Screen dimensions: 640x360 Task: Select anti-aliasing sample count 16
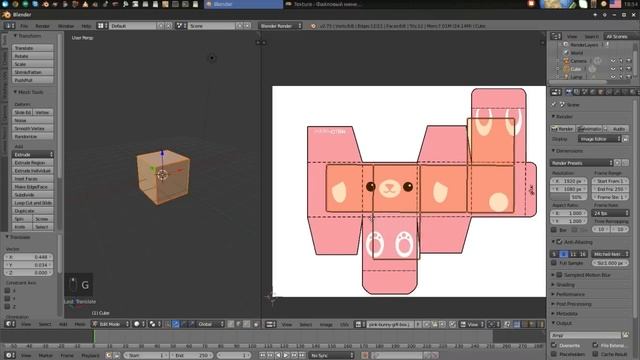point(583,254)
